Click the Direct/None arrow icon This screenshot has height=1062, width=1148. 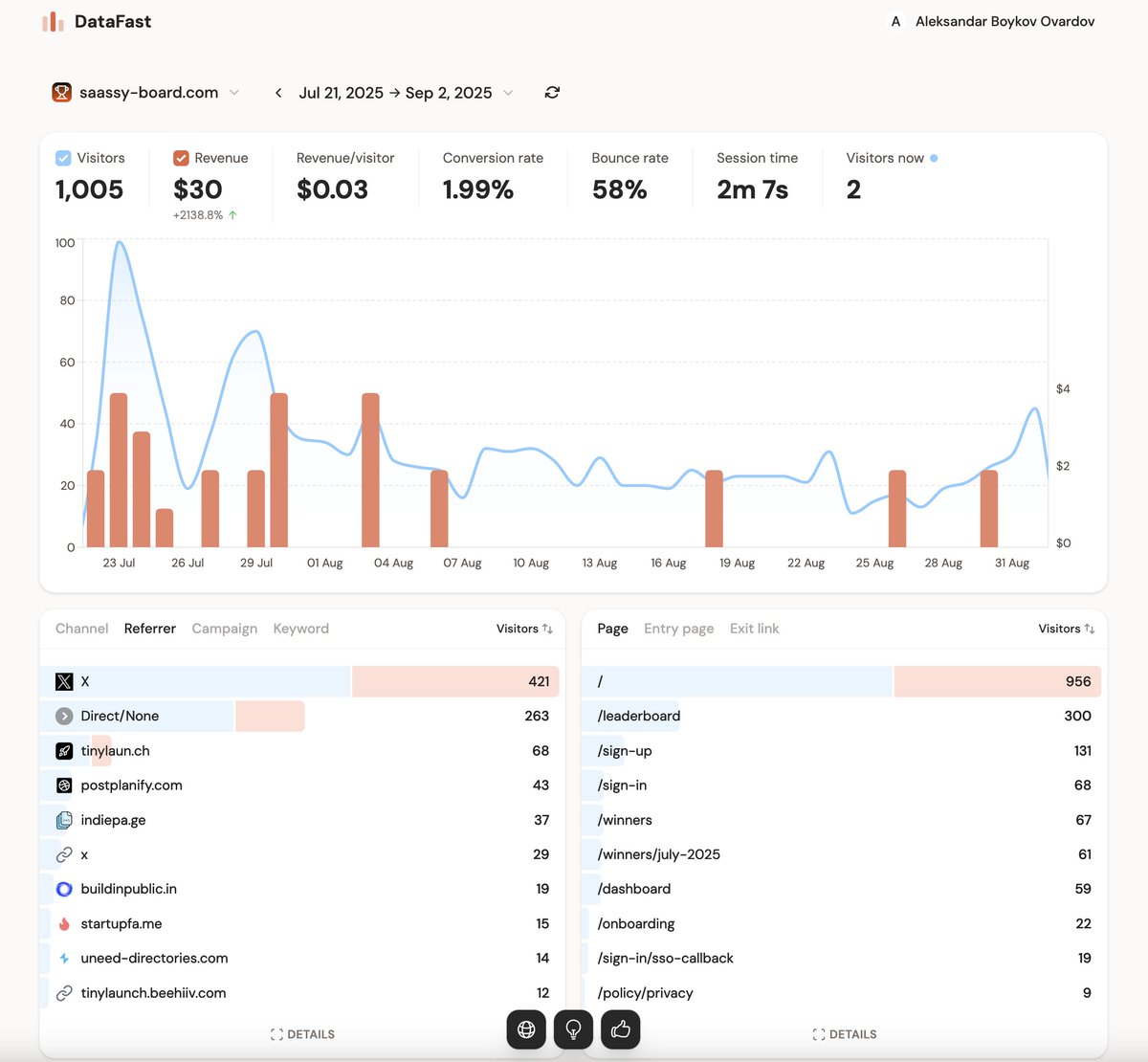(64, 716)
